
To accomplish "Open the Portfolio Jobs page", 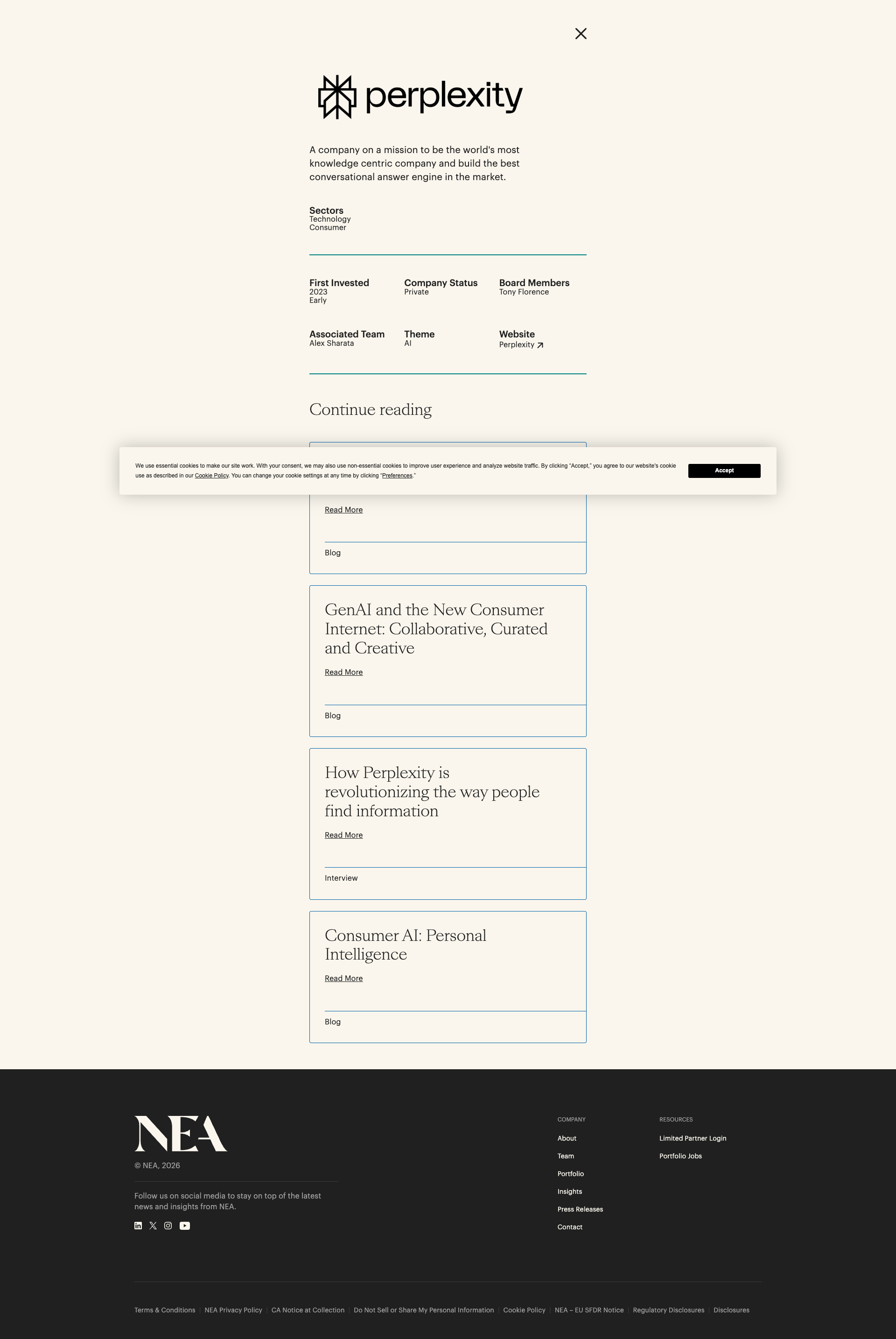I will [680, 1156].
